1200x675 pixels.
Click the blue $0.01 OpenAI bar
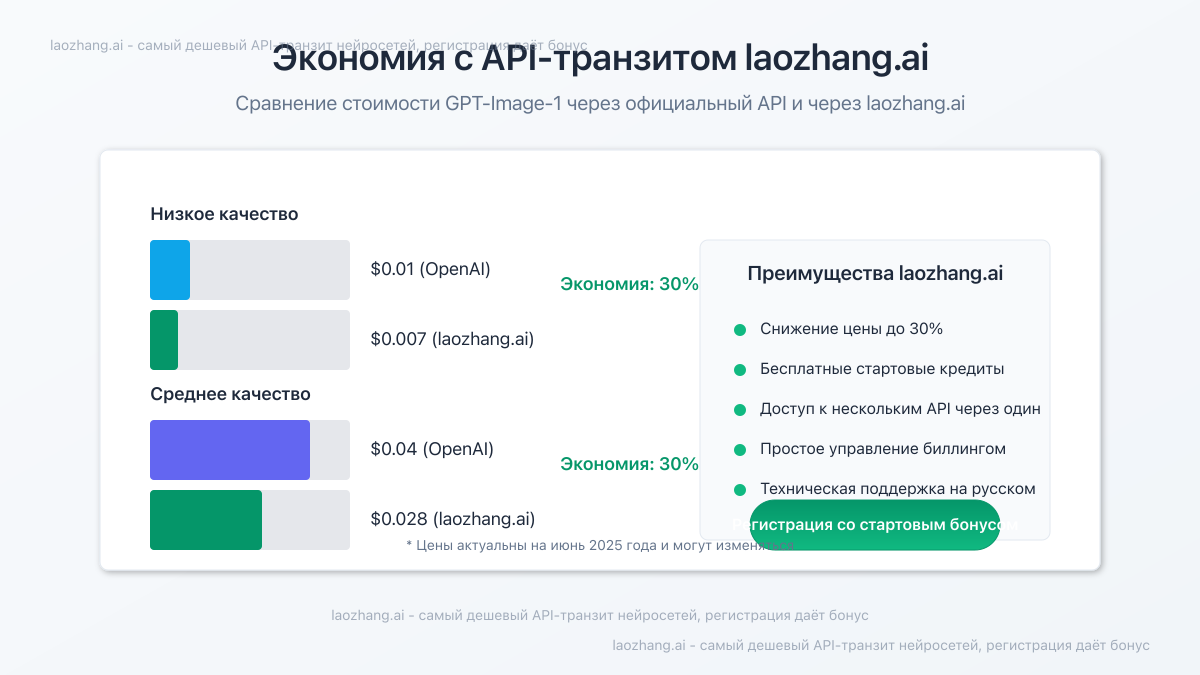tap(170, 270)
